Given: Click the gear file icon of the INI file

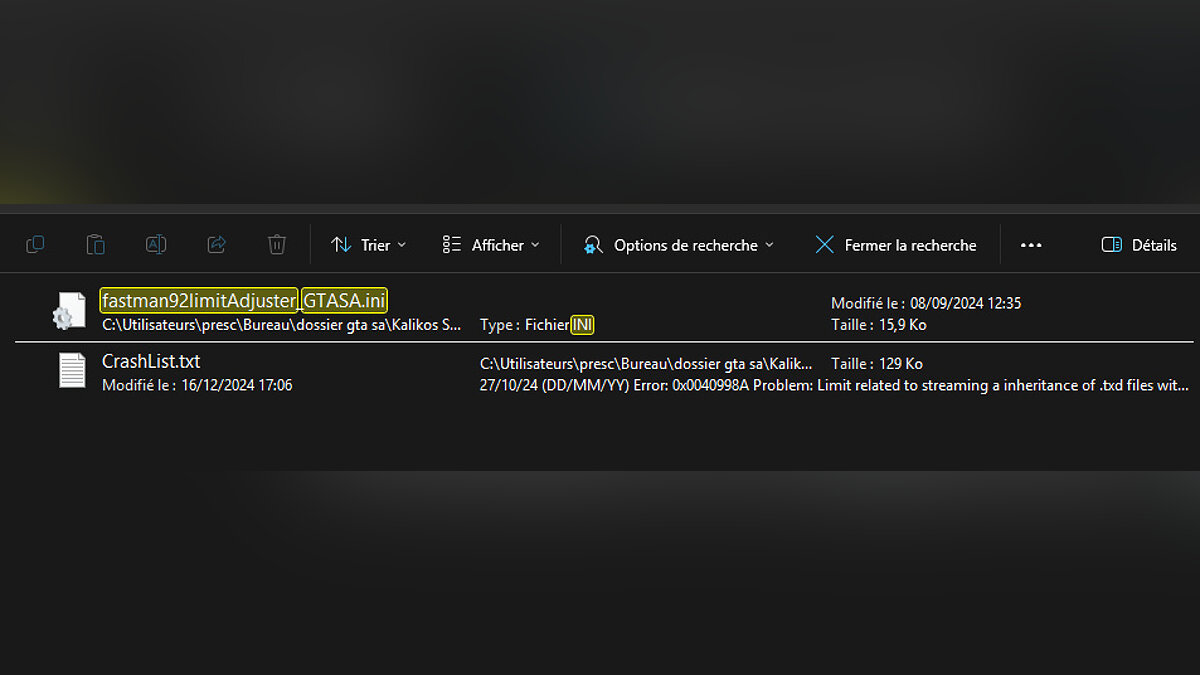Looking at the screenshot, I should pyautogui.click(x=69, y=311).
